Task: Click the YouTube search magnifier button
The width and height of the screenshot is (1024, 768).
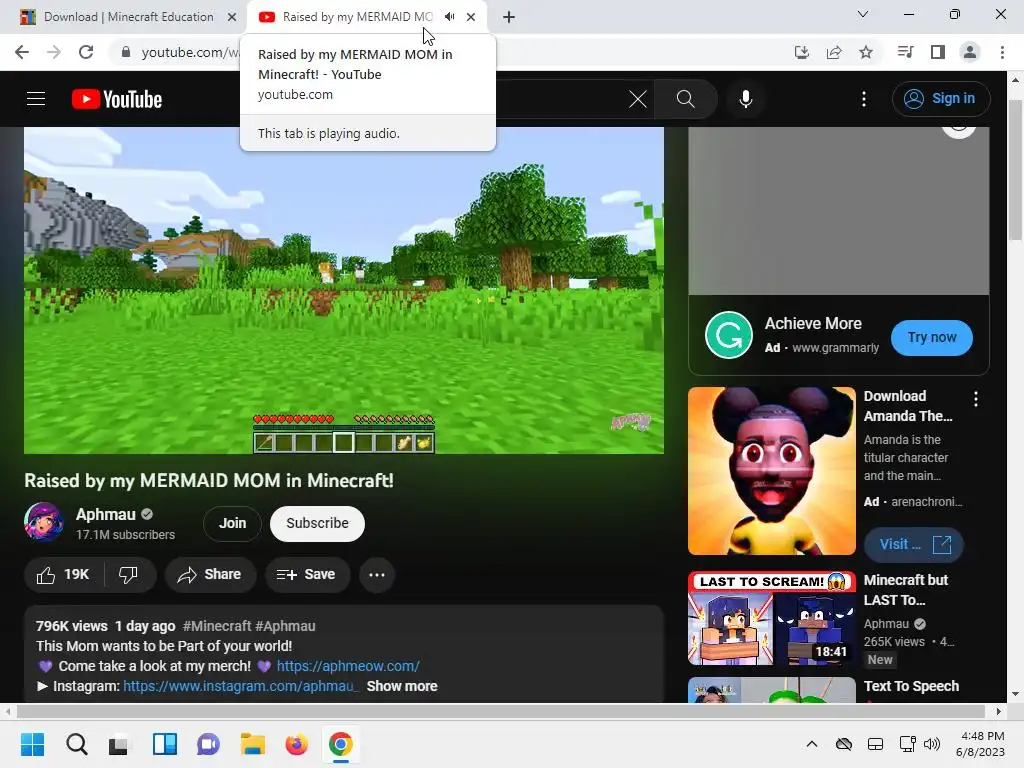Action: tap(685, 99)
